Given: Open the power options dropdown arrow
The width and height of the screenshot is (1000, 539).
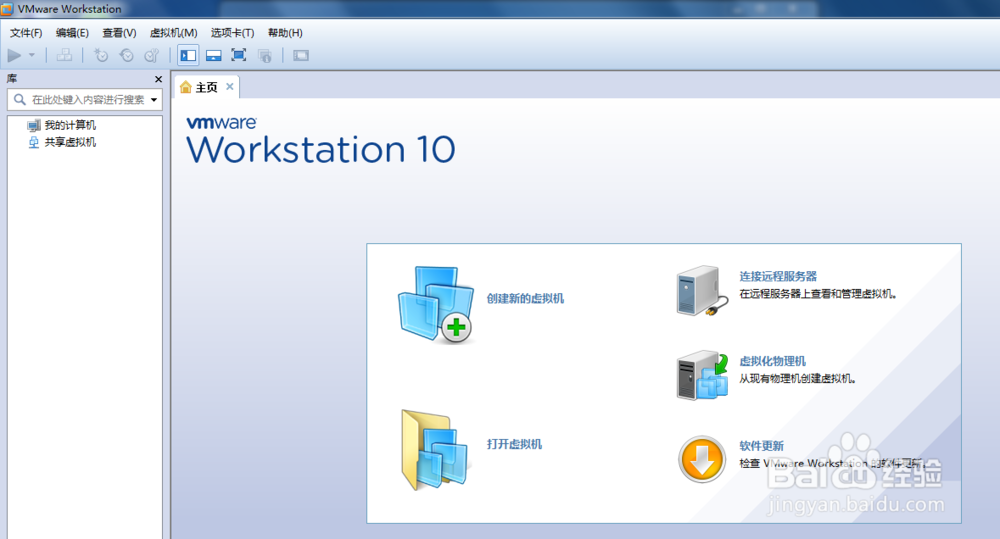Looking at the screenshot, I should click(x=32, y=55).
